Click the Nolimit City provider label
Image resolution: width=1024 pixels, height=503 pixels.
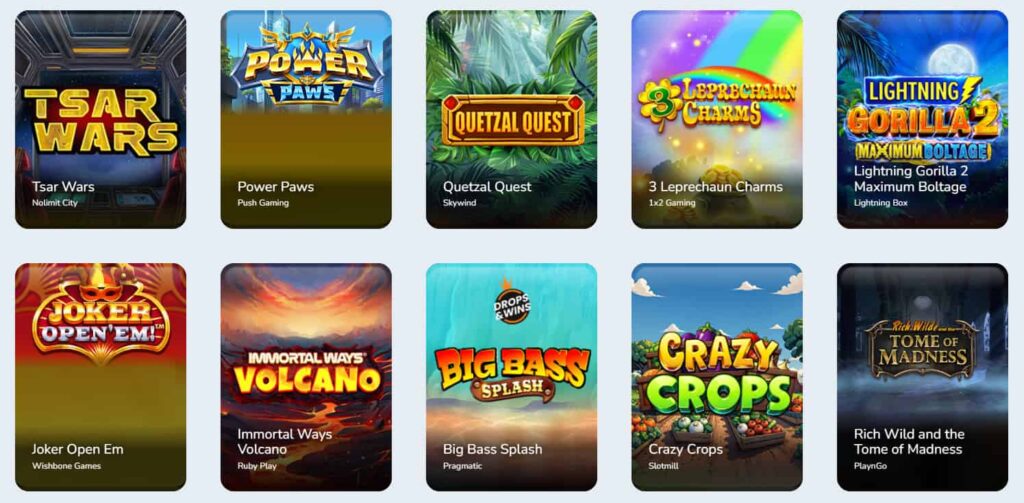(x=55, y=203)
